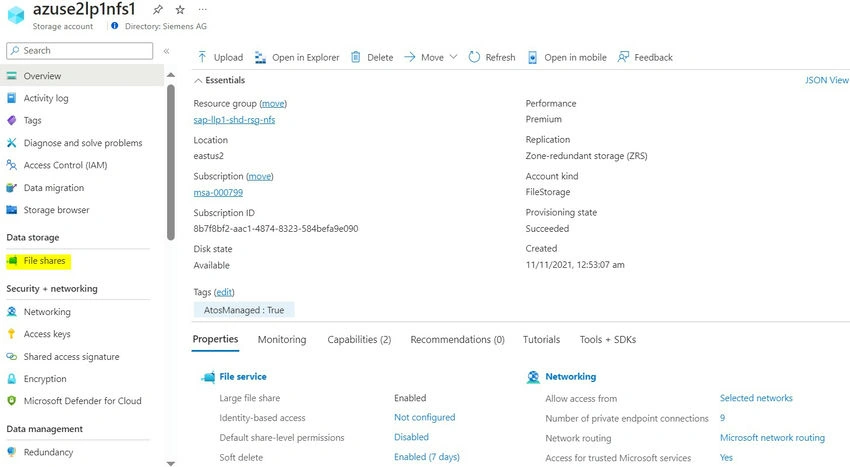850x467 pixels.
Task: Collapse the Essentials section
Action: (x=198, y=80)
